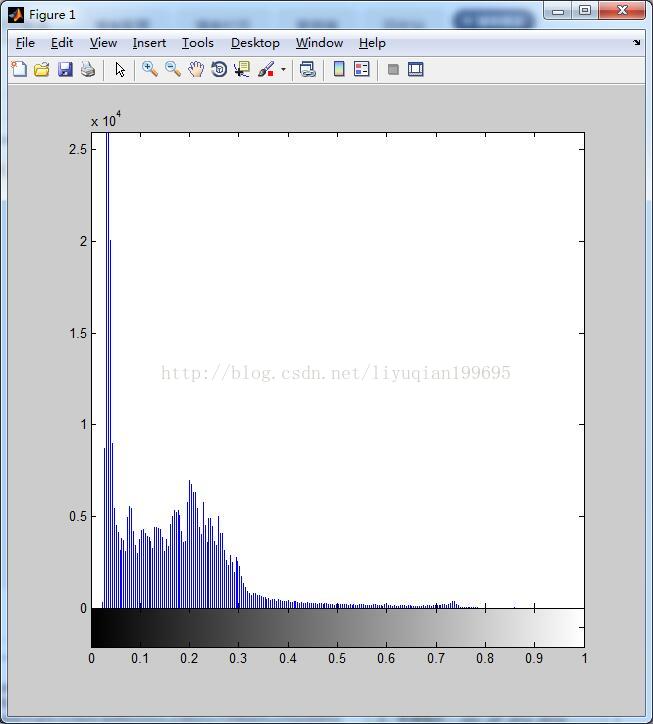Screen dimensions: 653x724
Task: Print the figure
Action: [88, 69]
